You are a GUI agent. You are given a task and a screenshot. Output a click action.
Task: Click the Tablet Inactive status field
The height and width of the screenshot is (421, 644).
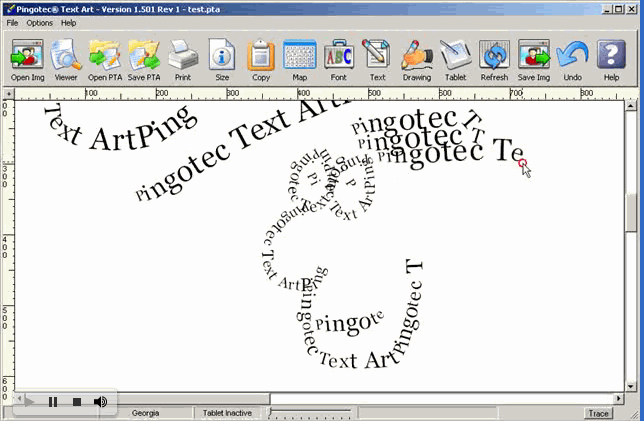click(227, 413)
